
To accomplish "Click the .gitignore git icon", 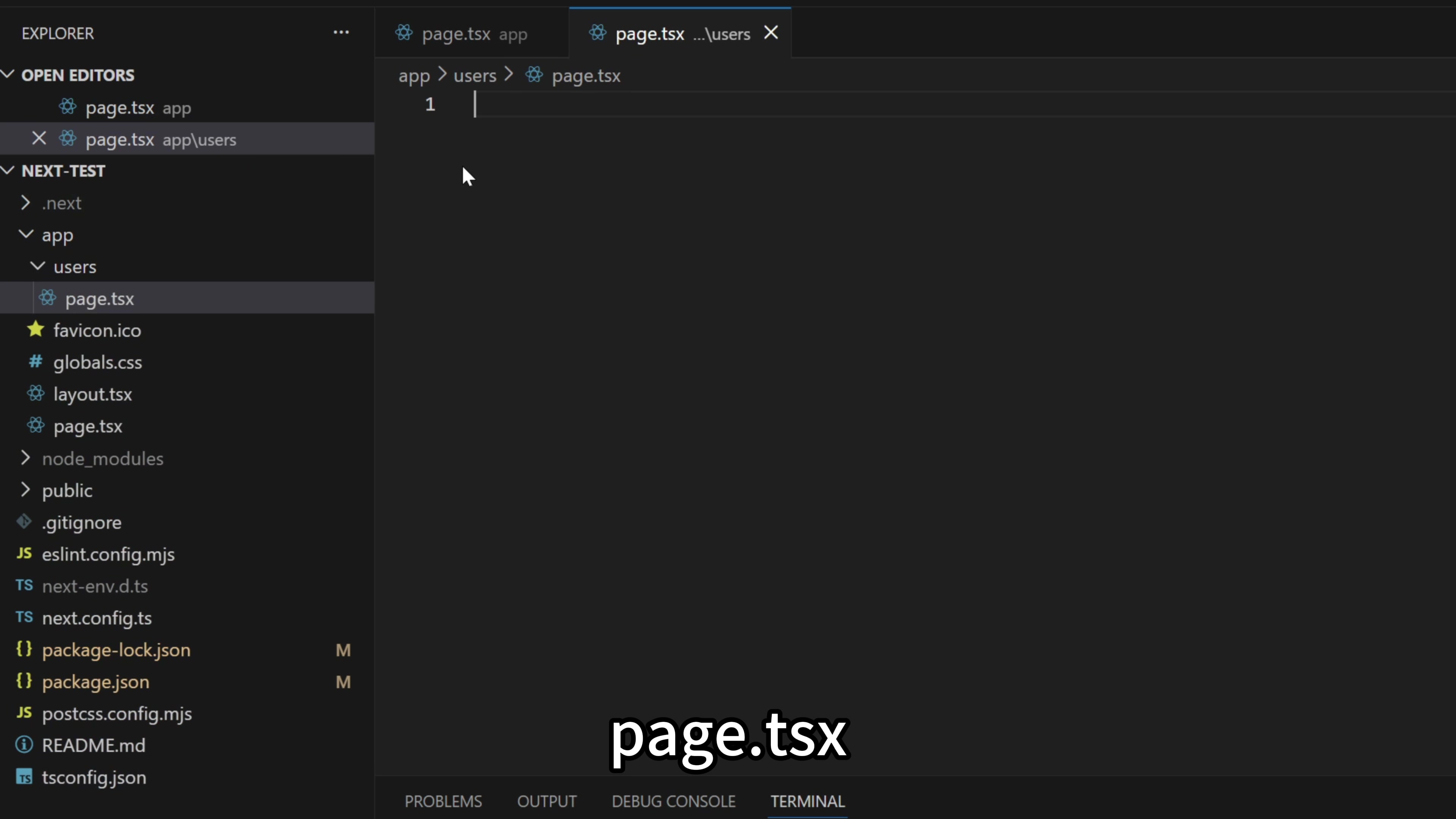I will click(x=24, y=522).
